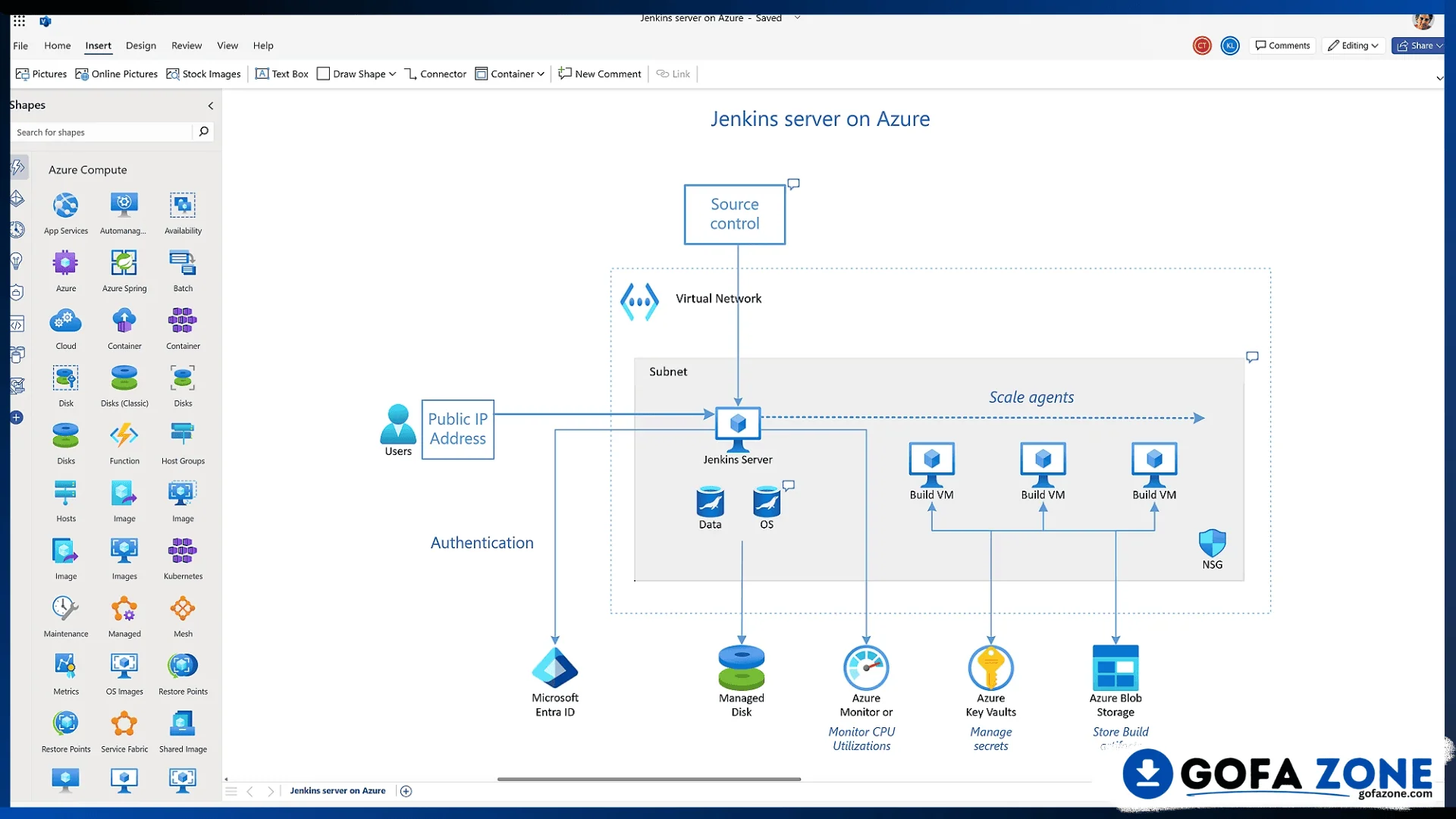Collapse the Shapes panel

click(211, 105)
